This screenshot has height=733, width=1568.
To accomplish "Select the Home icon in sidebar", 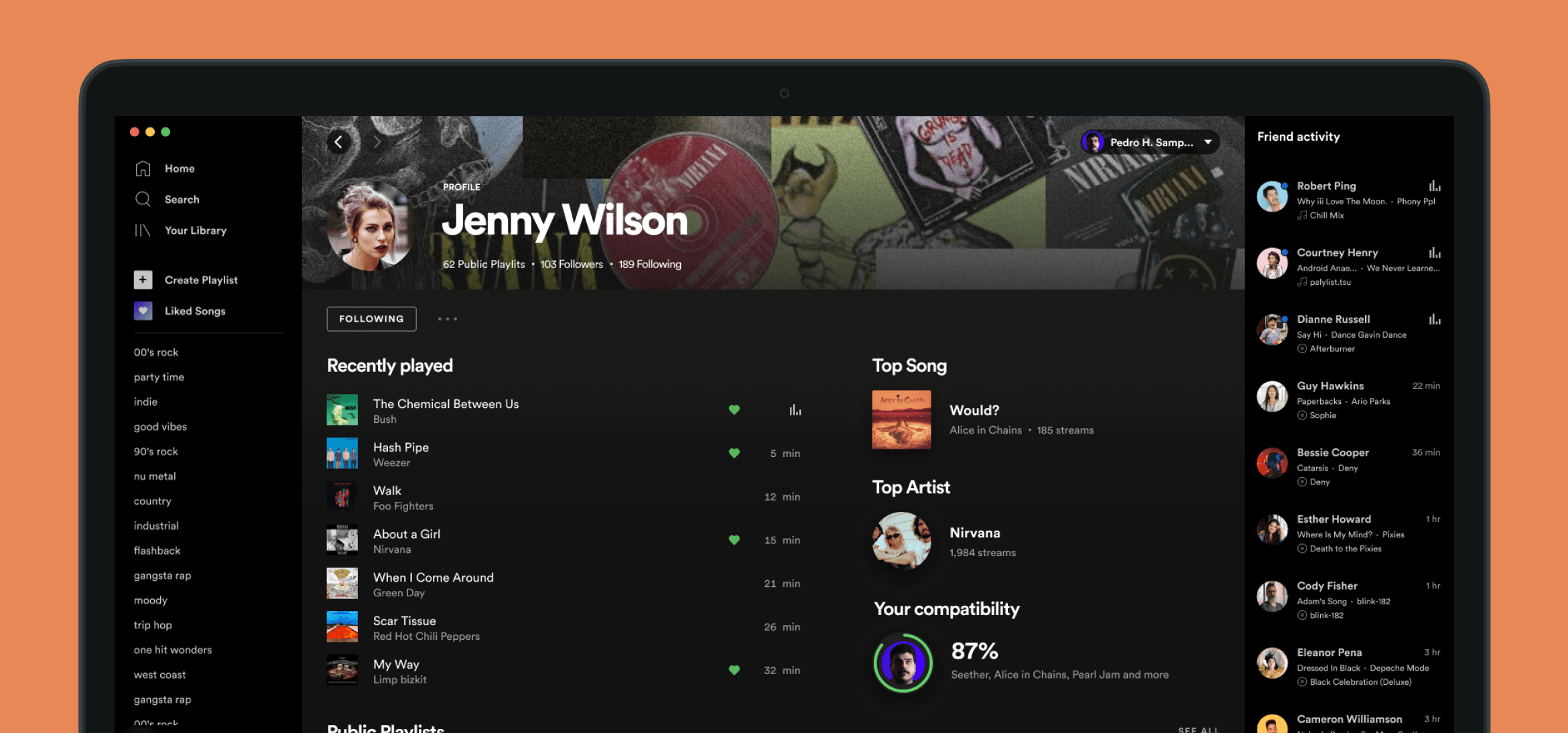I will [143, 168].
